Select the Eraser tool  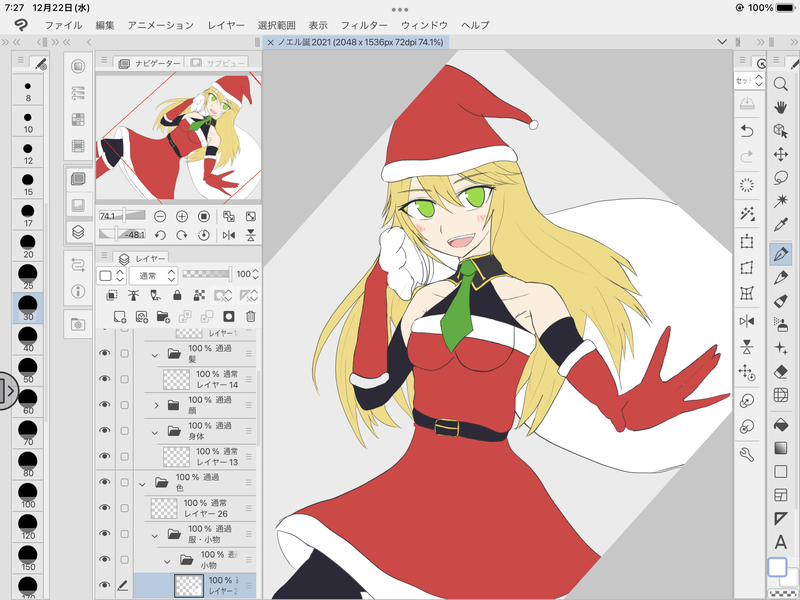(780, 371)
